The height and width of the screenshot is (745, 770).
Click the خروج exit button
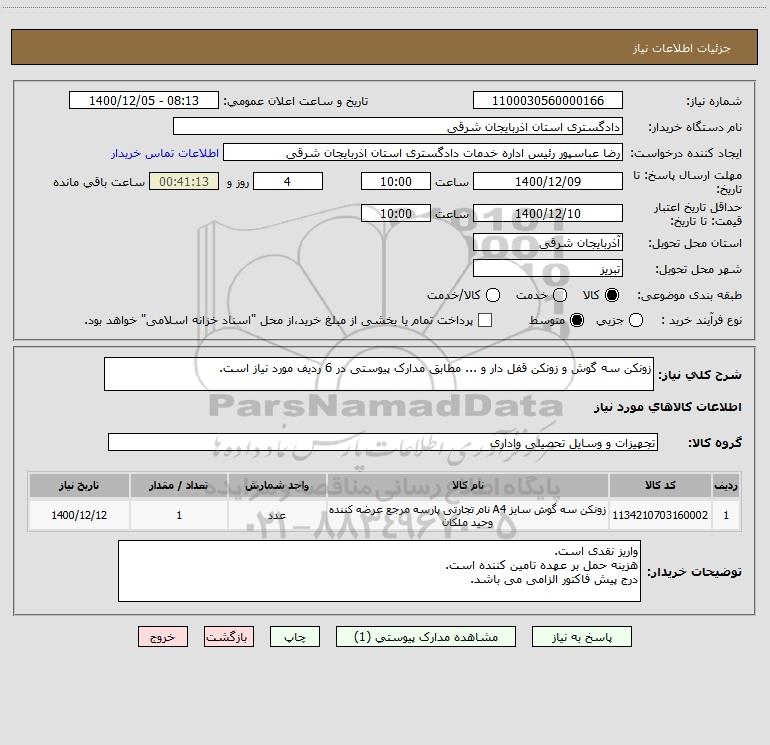tap(163, 637)
